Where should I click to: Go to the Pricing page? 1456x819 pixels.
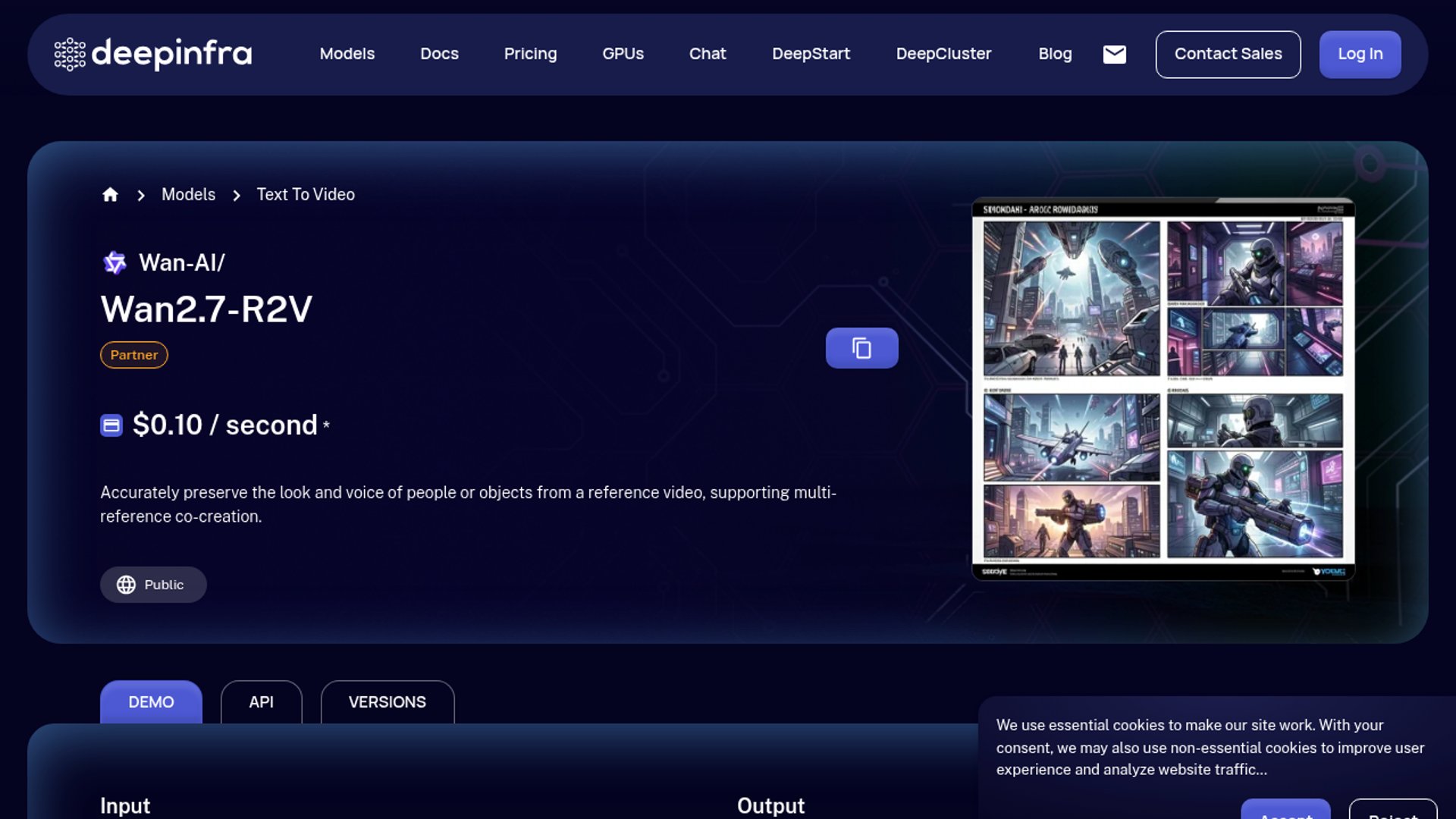click(530, 54)
